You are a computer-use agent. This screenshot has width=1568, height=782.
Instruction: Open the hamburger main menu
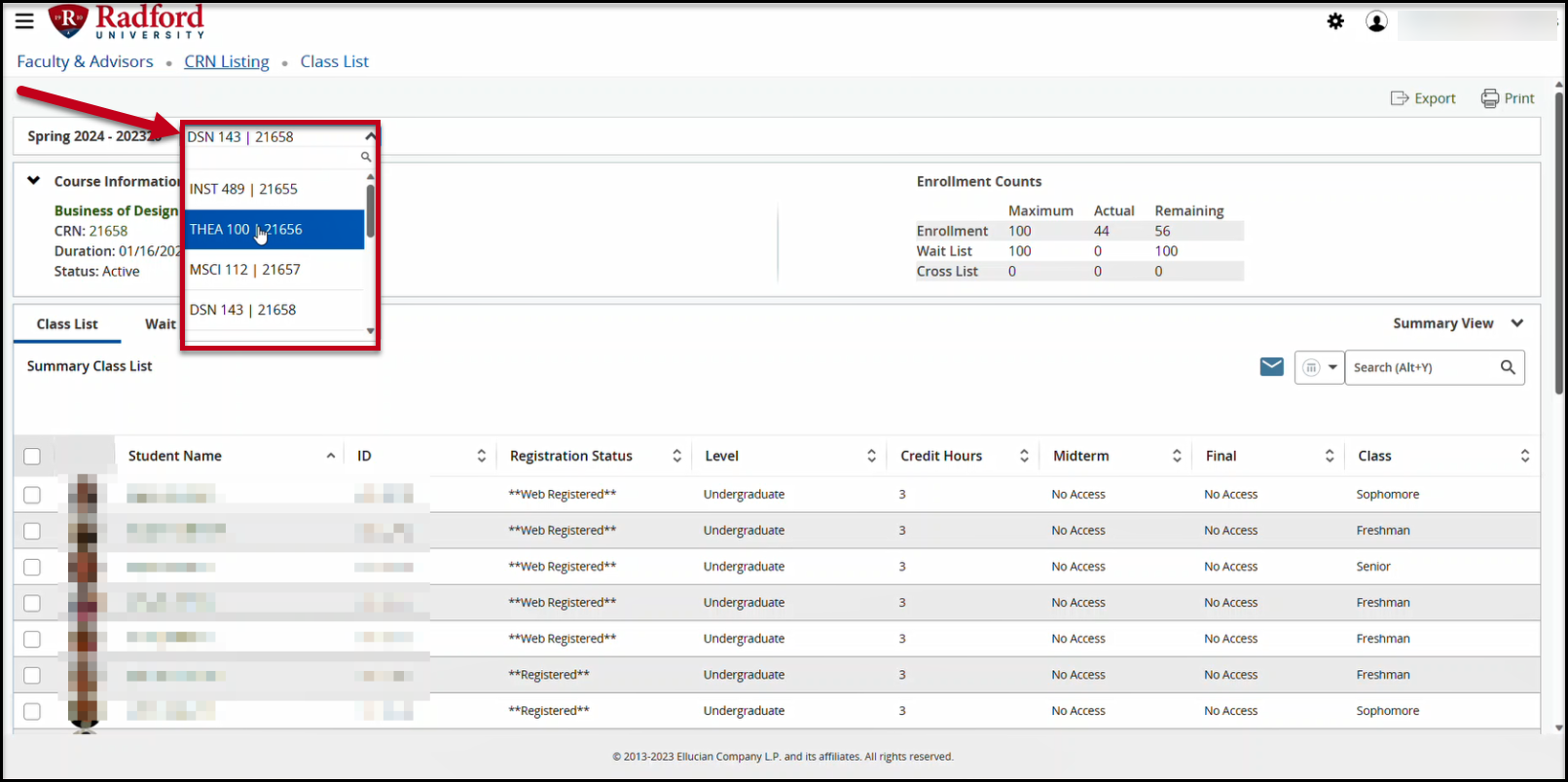tap(24, 20)
